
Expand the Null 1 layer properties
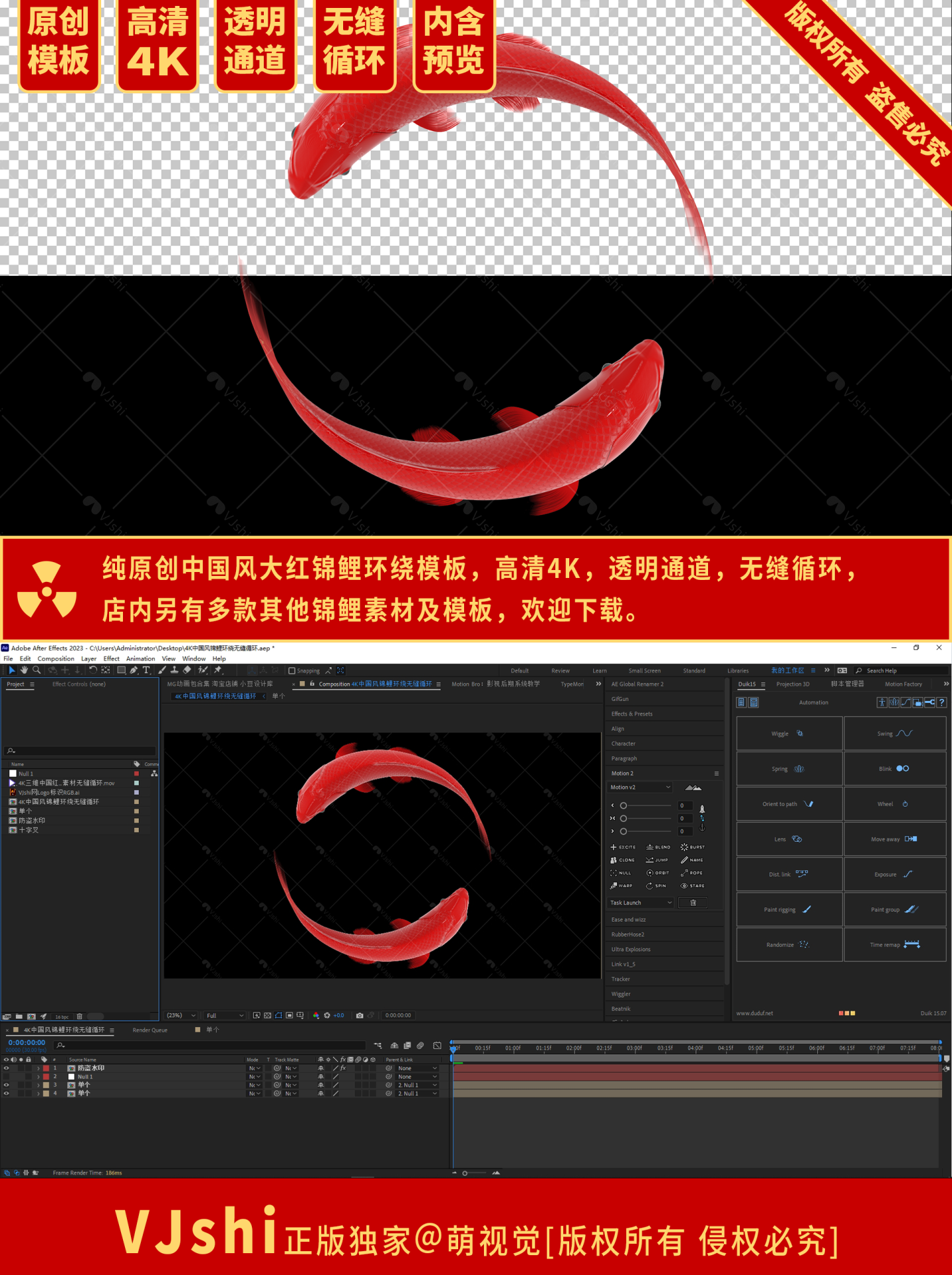coord(38,1077)
